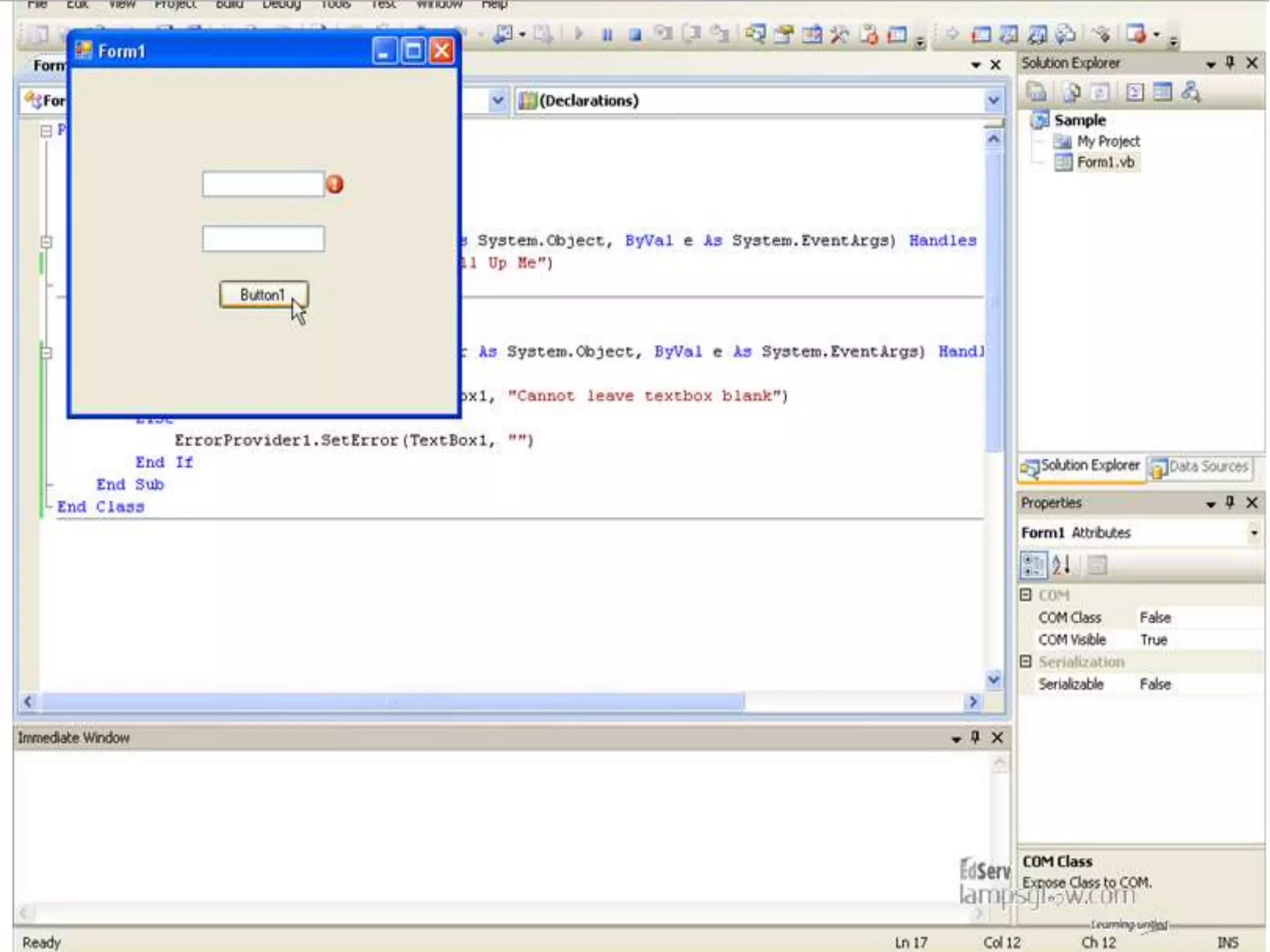Click the code editor scroll up arrow

993,139
